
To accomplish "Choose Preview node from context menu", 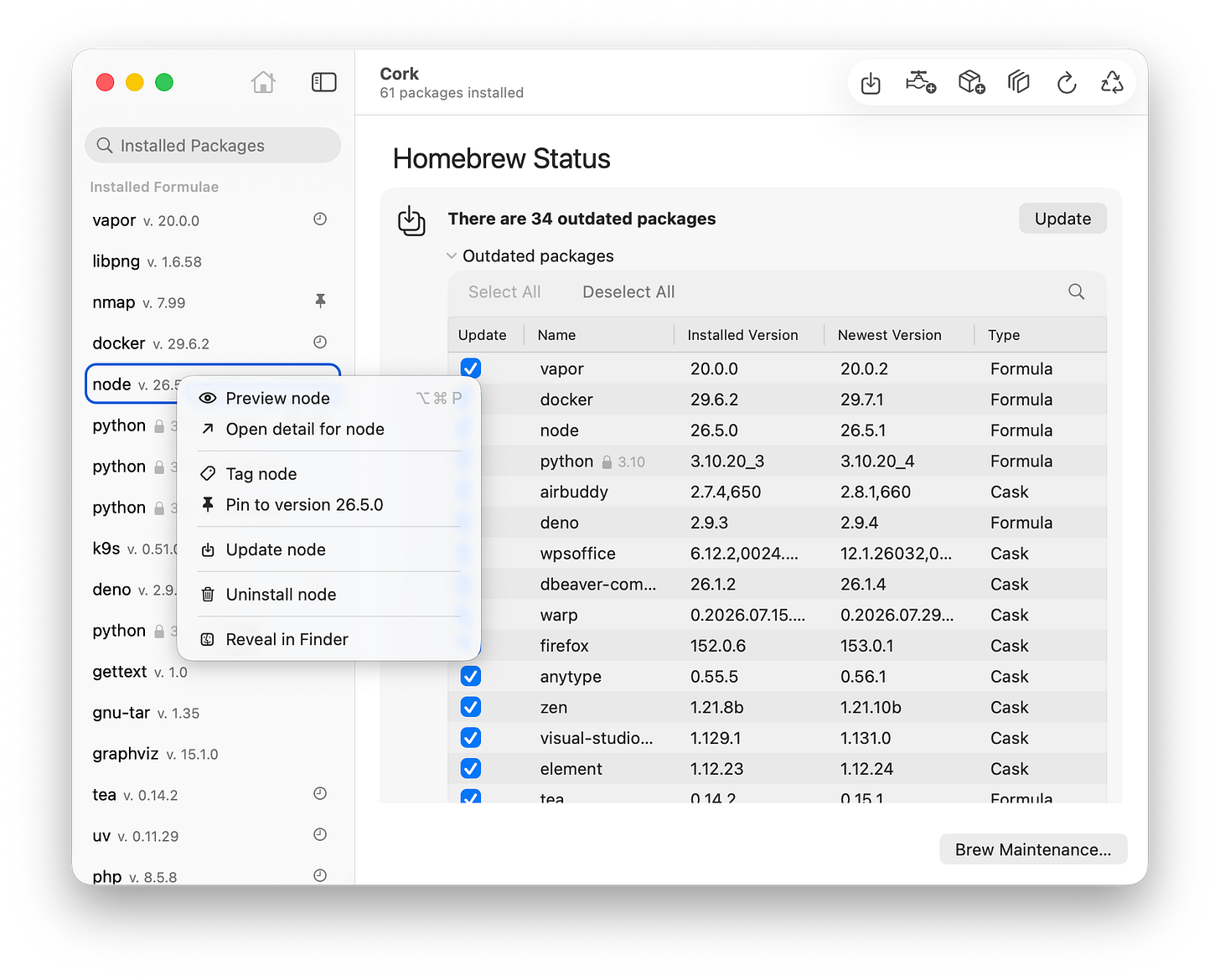I will tap(329, 398).
